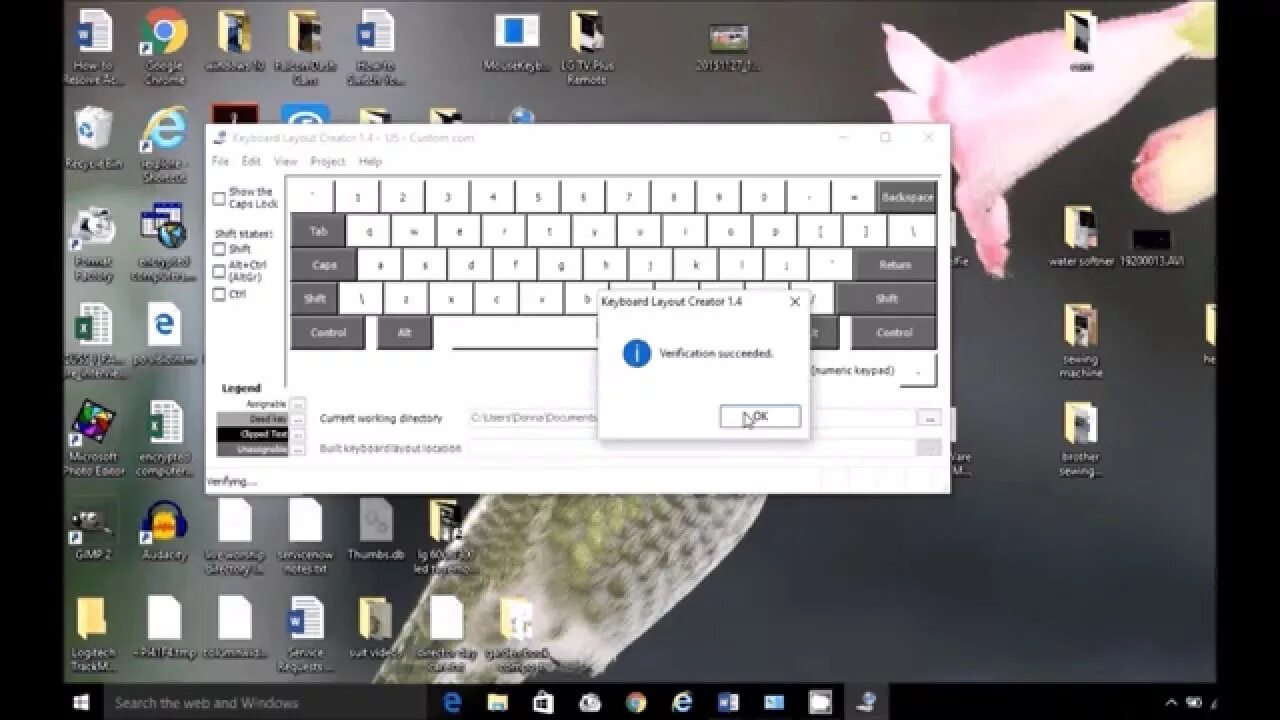This screenshot has height=720, width=1280.
Task: Select the Caps key on the layout
Action: [x=324, y=265]
